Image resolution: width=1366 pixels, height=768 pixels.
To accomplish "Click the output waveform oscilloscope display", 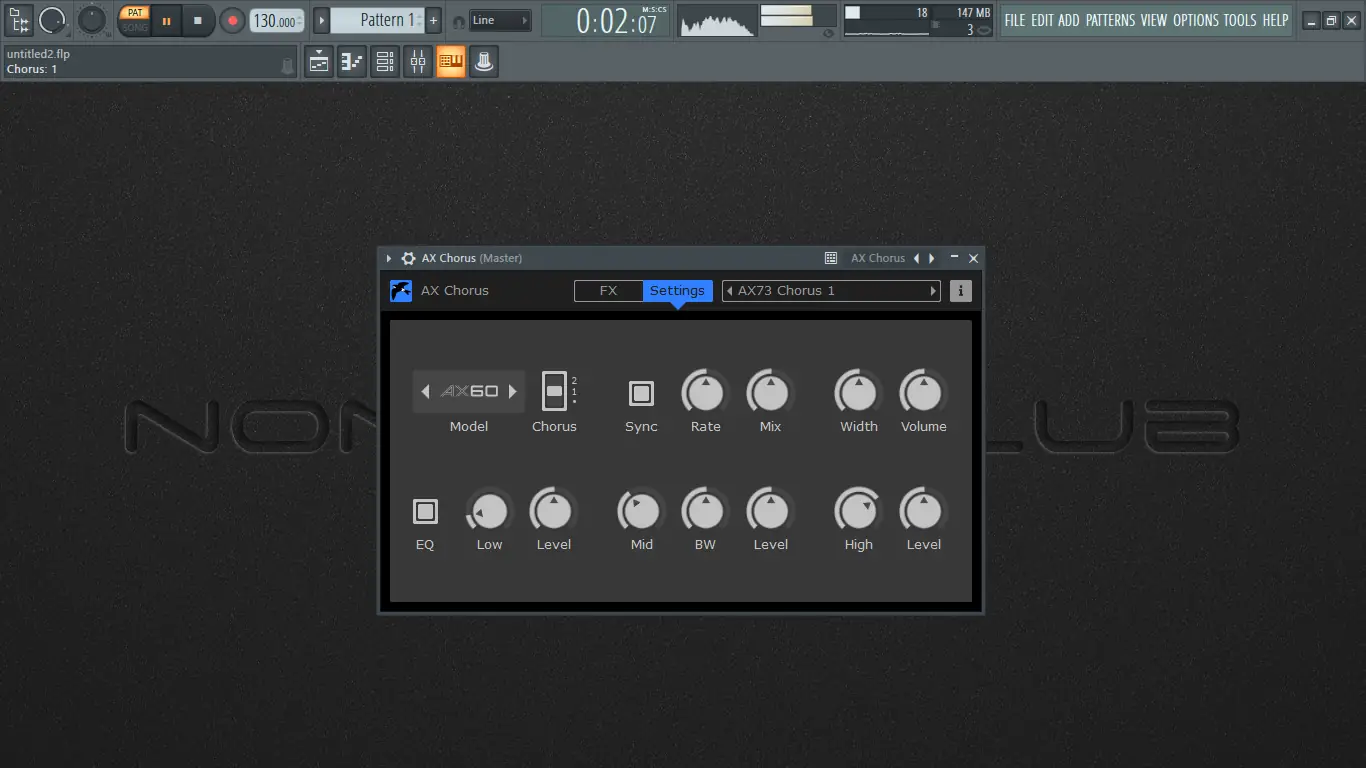I will click(718, 21).
